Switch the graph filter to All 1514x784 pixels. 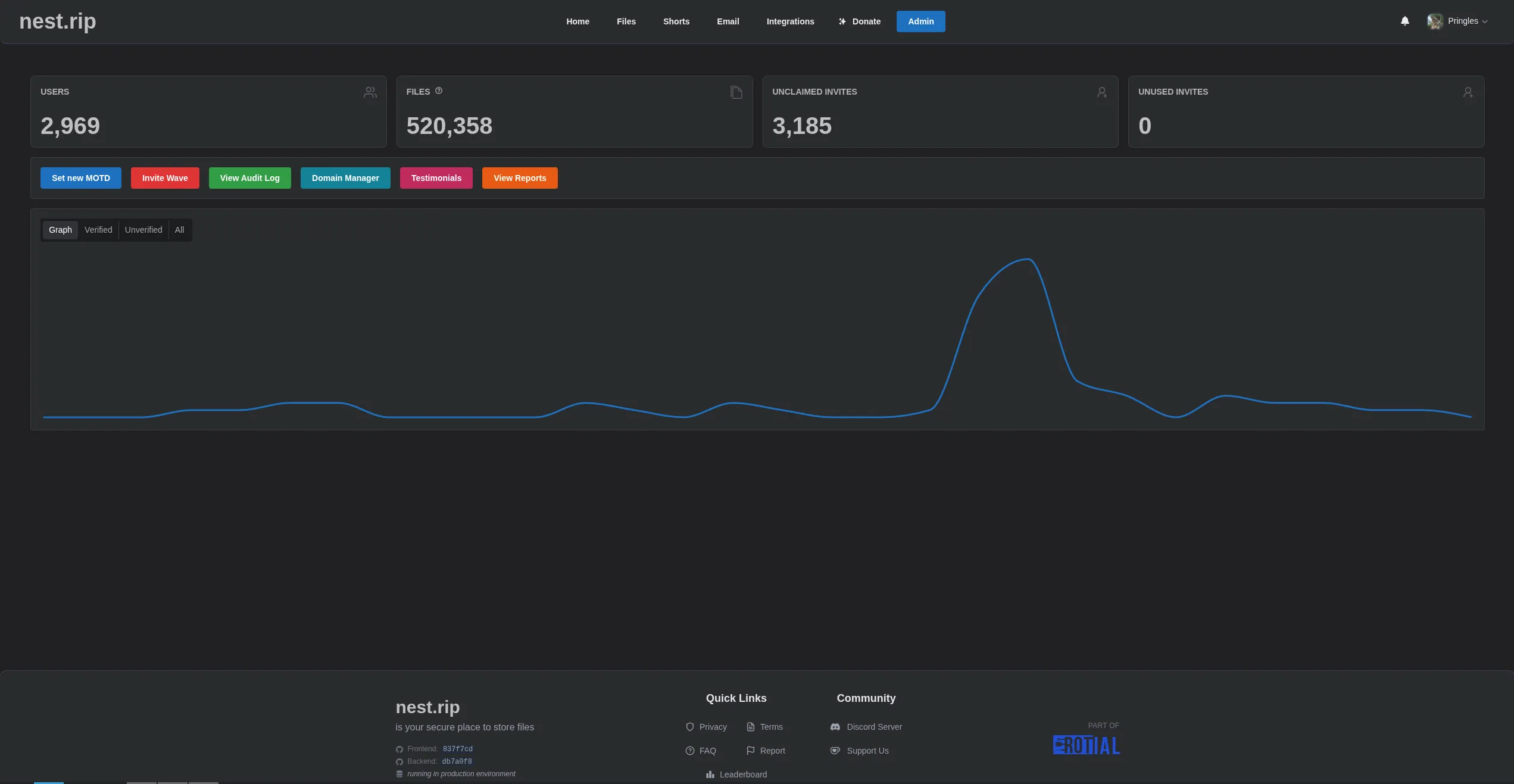(179, 230)
